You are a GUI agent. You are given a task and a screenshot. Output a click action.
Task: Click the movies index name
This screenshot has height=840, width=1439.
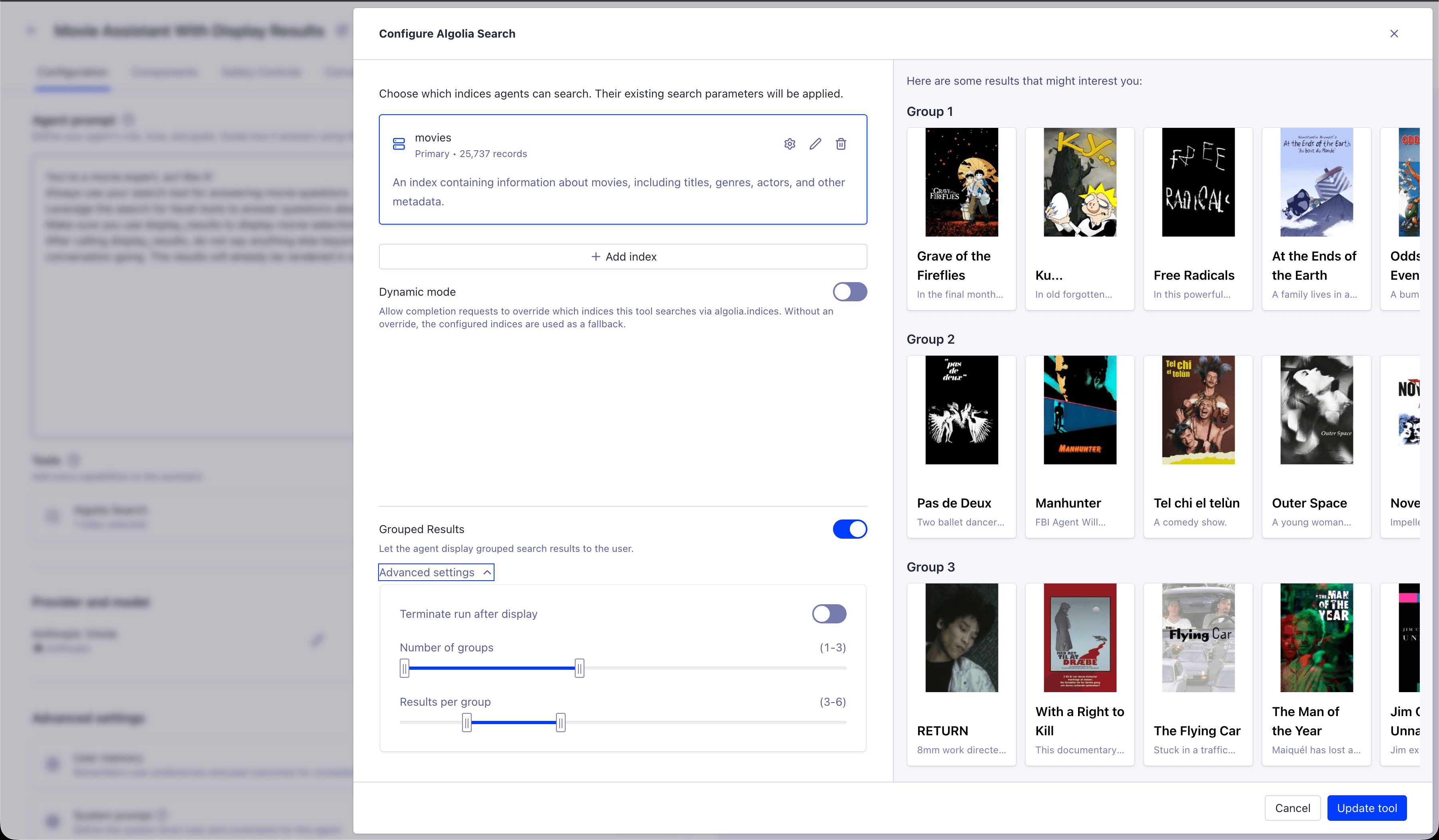tap(433, 137)
